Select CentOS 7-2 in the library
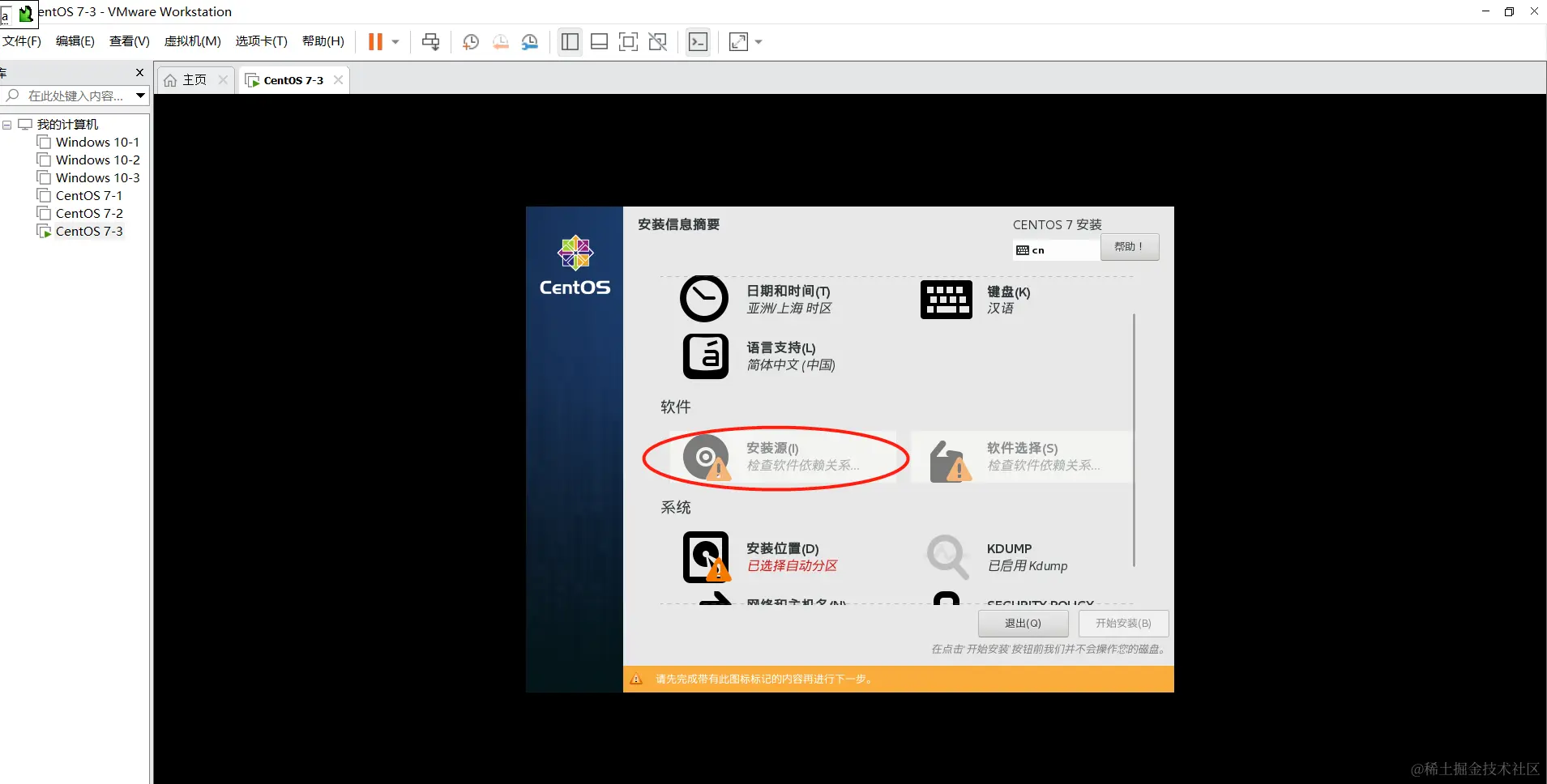 [x=89, y=214]
